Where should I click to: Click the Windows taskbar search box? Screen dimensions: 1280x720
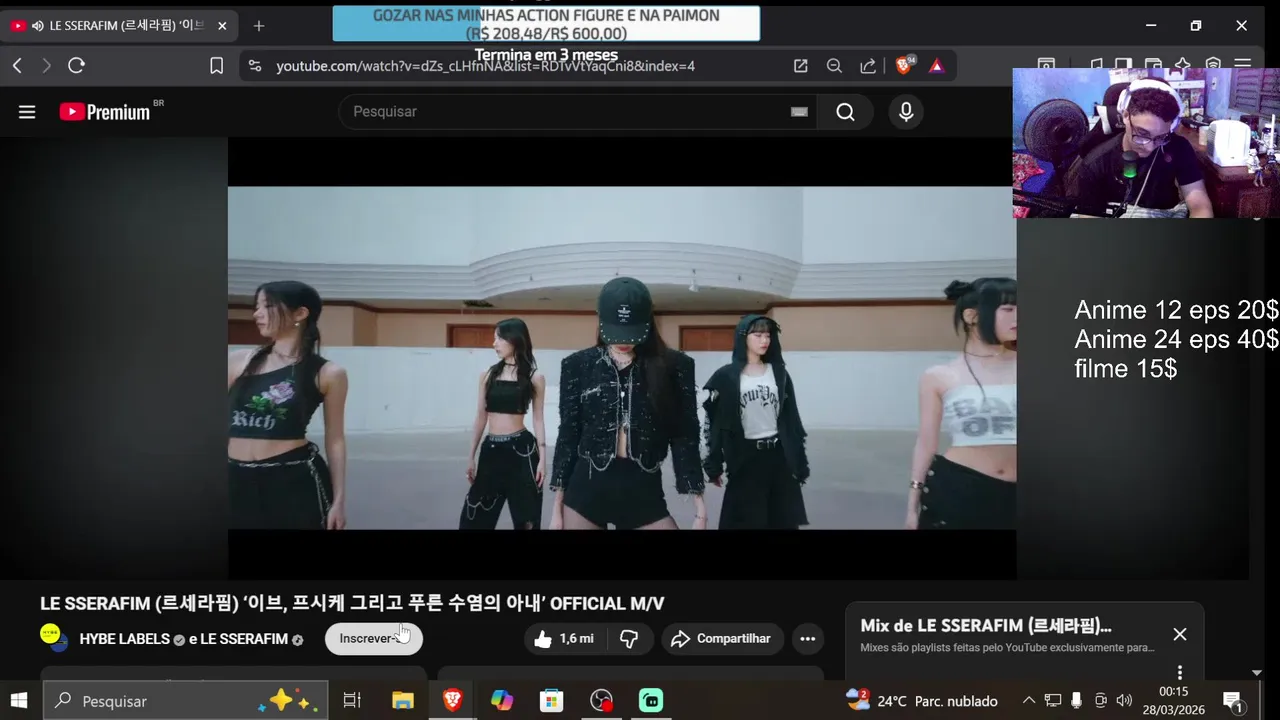pos(187,701)
